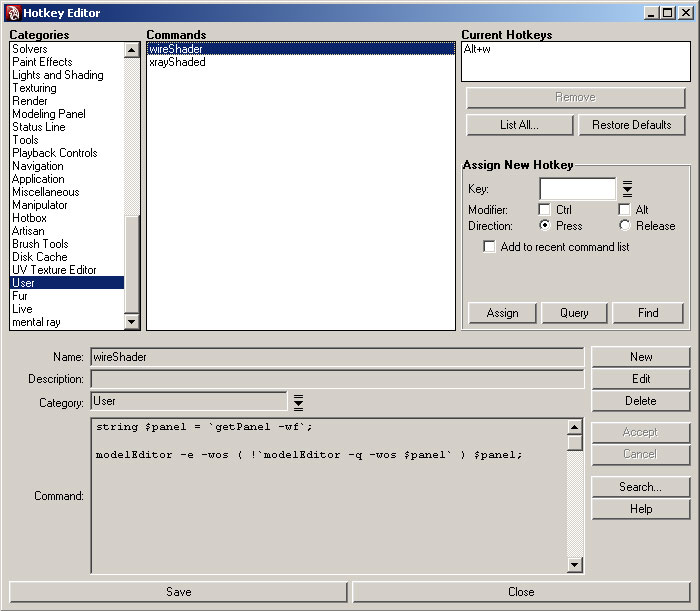Image resolution: width=700 pixels, height=611 pixels.
Task: Enable the Alt modifier checkbox
Action: point(625,210)
